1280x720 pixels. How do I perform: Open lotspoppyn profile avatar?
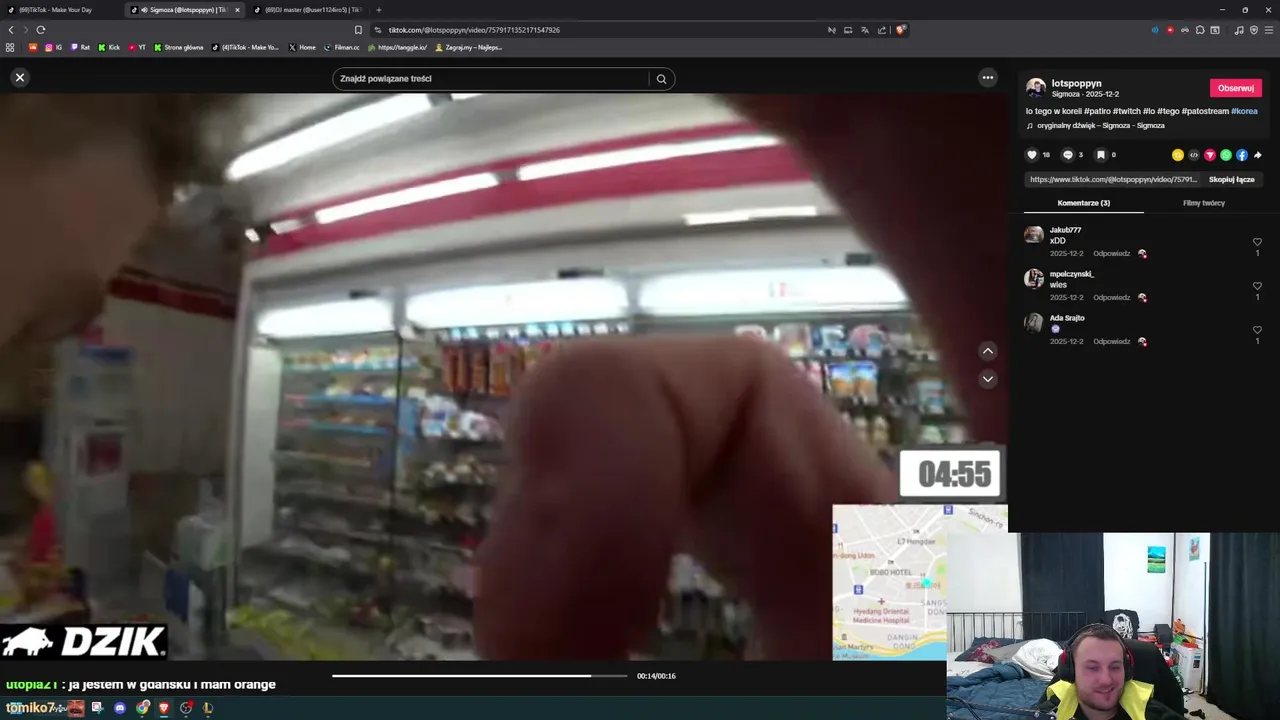tap(1036, 88)
